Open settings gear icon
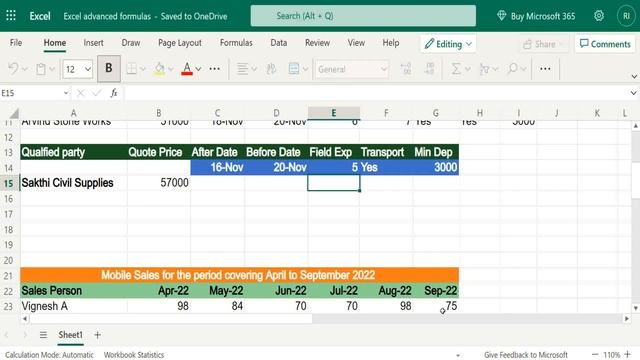Viewport: 640px width, 360px height. coord(599,16)
